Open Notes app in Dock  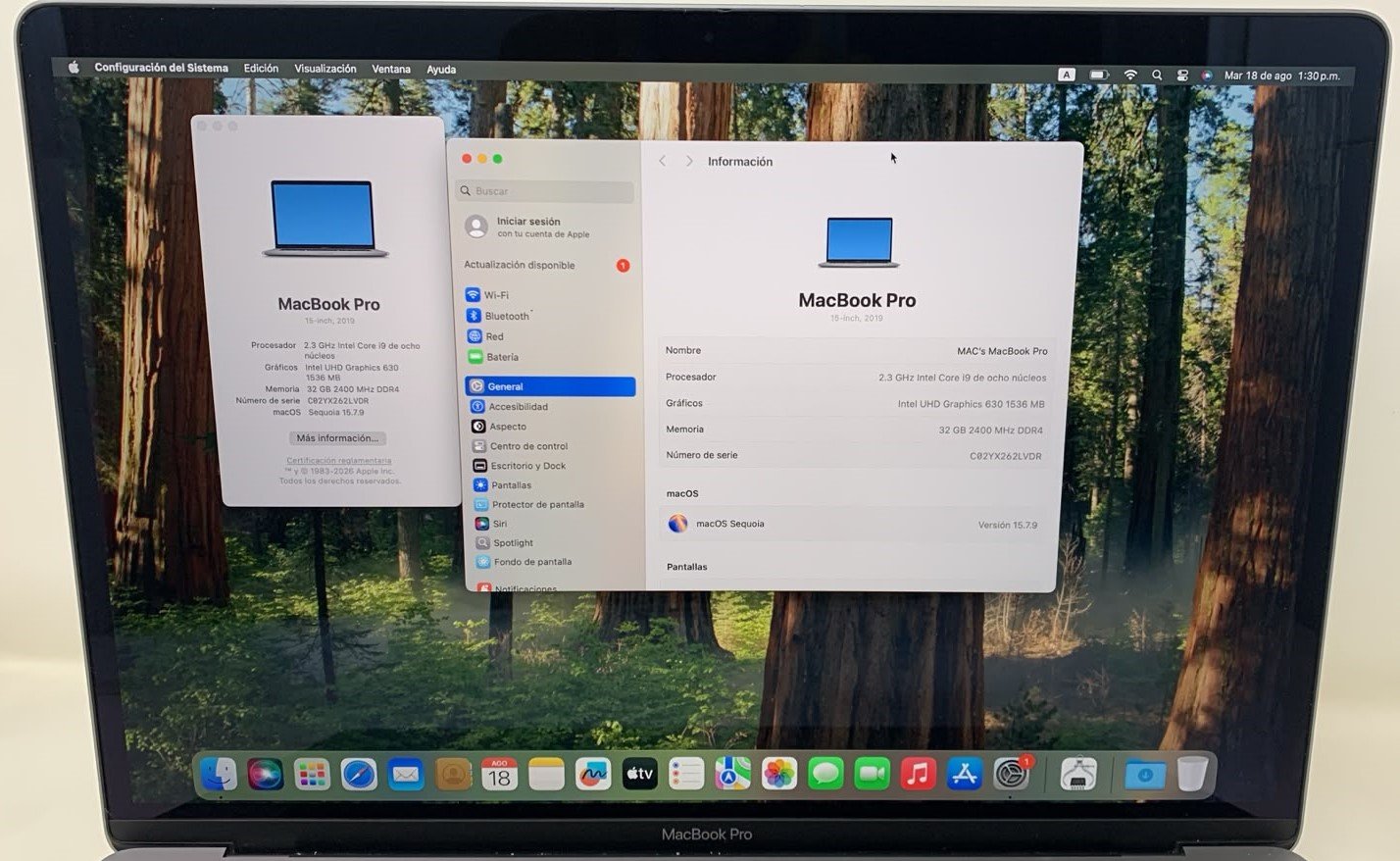tap(546, 775)
